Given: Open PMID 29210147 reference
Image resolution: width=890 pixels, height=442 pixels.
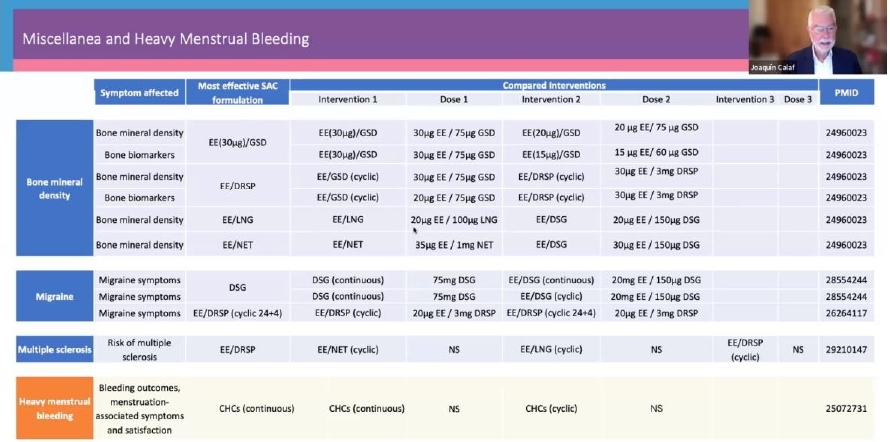Looking at the screenshot, I should point(847,351).
